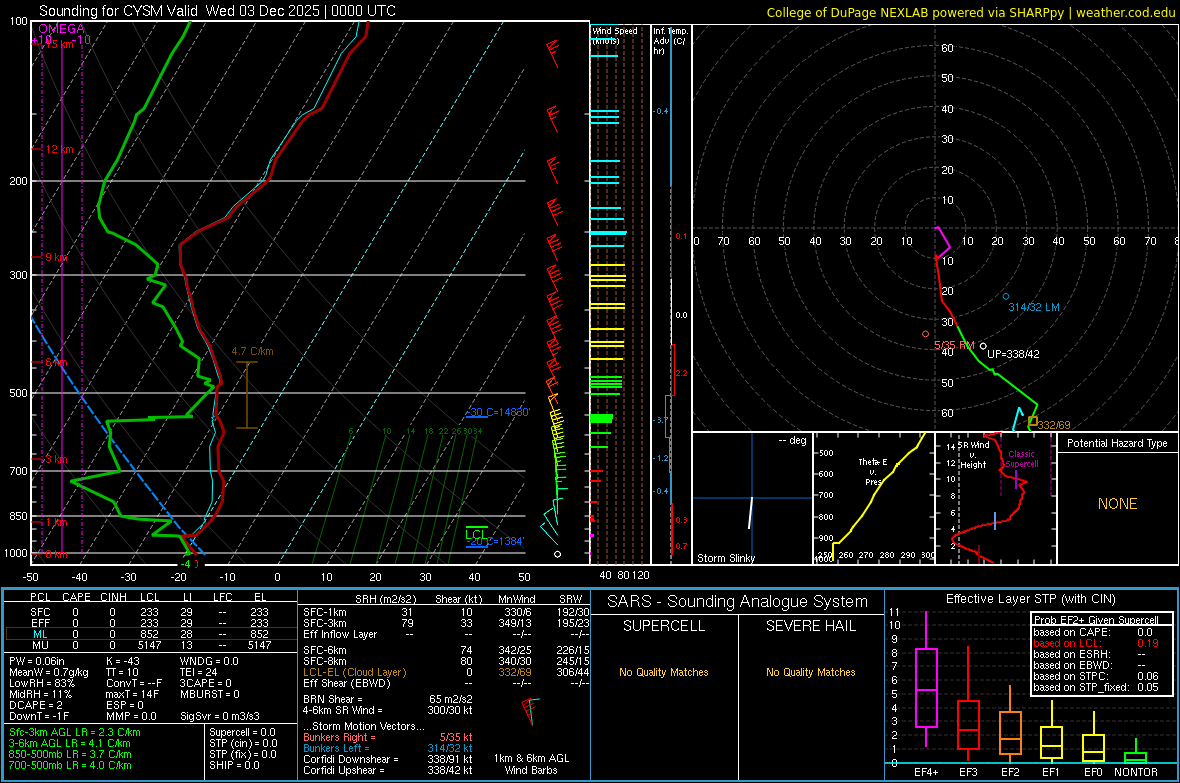Click the Storm Slinky panel label
The width and height of the screenshot is (1180, 783).
[725, 558]
